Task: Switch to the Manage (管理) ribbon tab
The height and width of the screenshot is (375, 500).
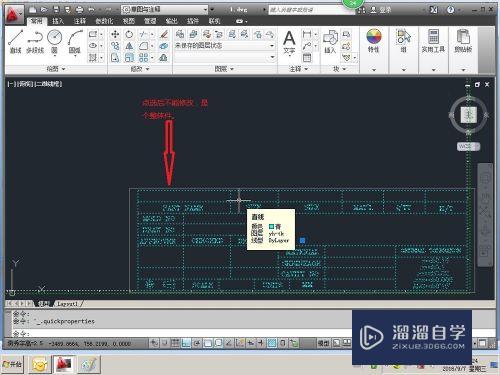Action: coord(150,21)
